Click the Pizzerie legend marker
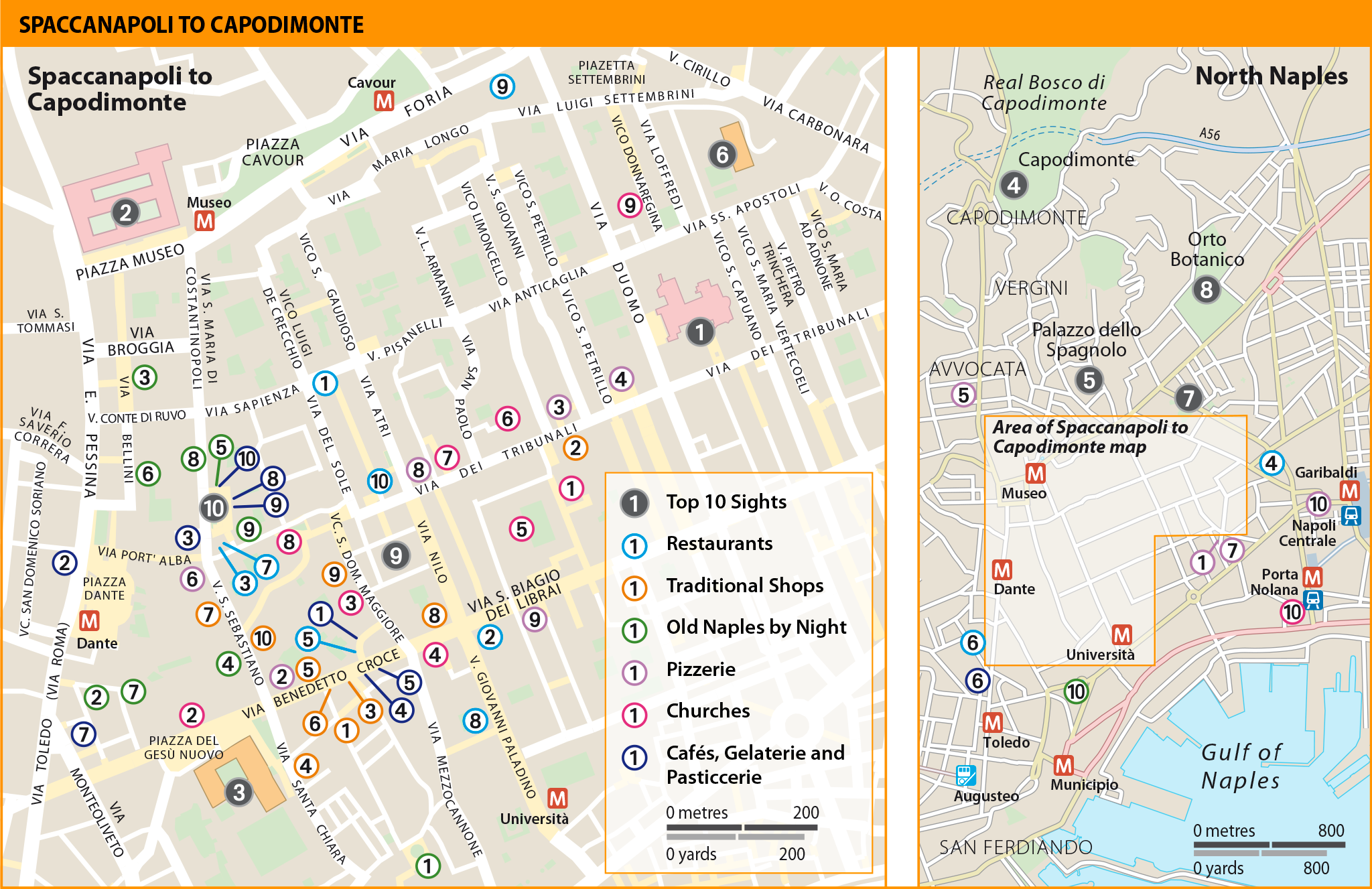This screenshot has width=1372, height=889. [634, 672]
